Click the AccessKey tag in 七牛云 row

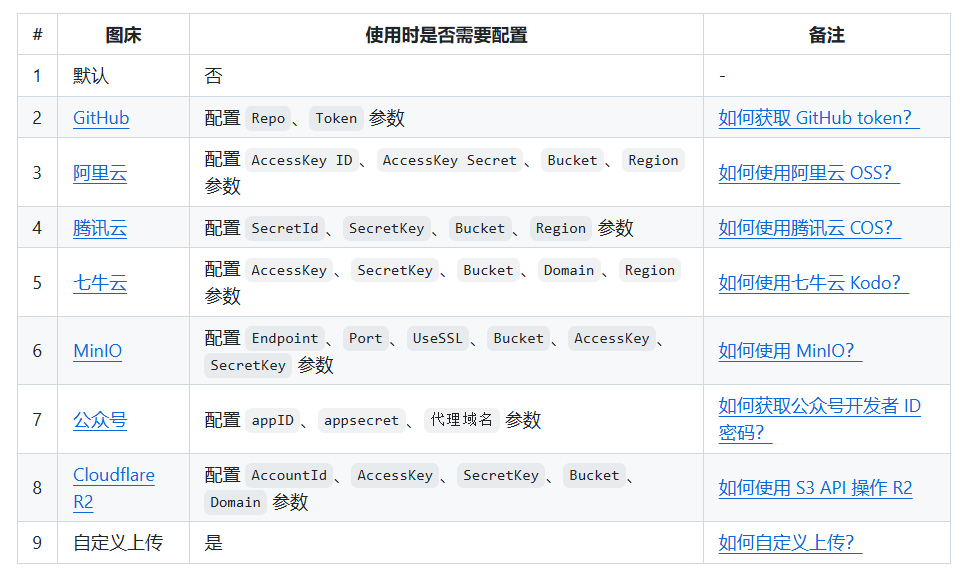[x=289, y=270]
